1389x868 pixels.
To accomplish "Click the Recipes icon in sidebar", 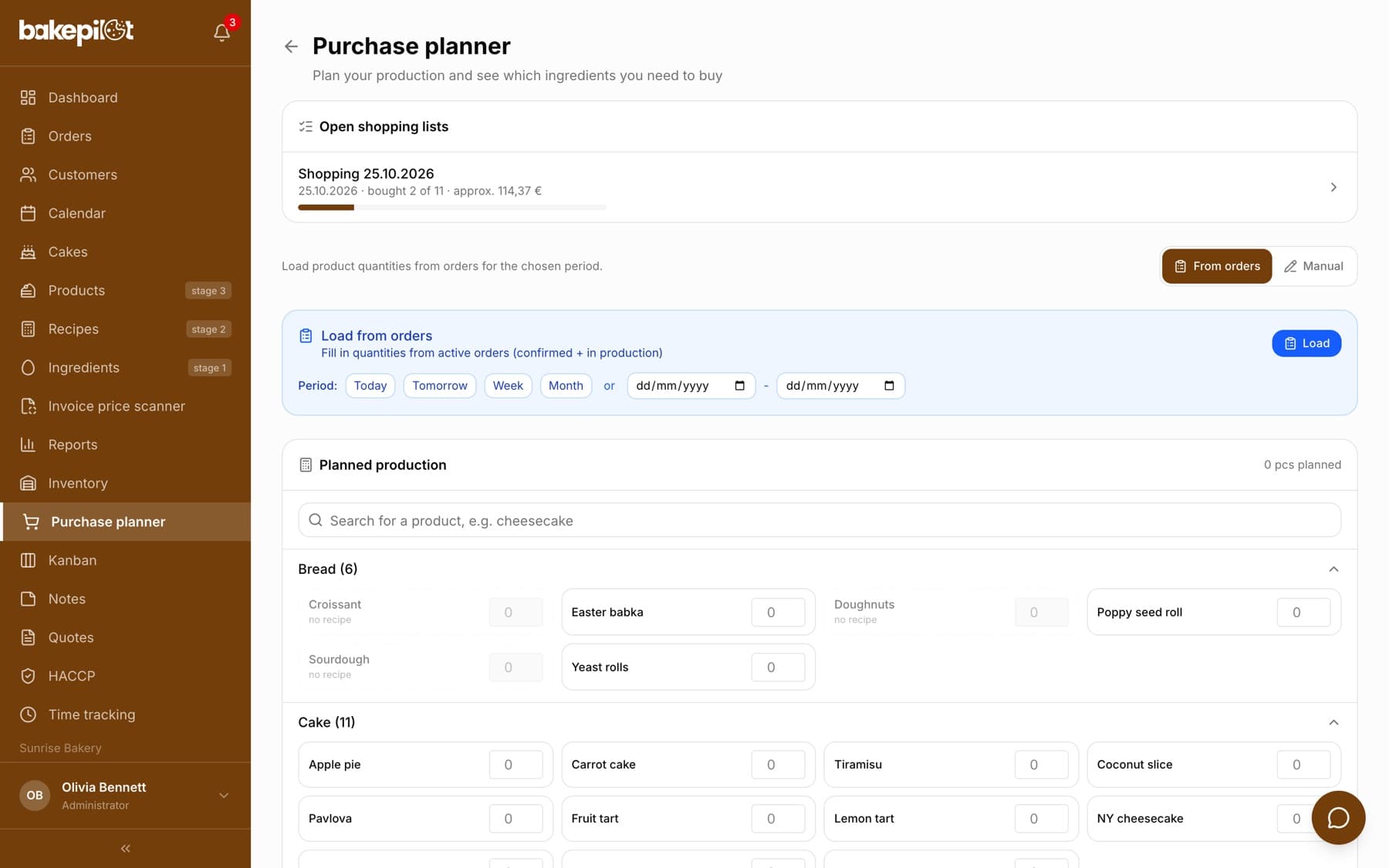I will point(28,329).
